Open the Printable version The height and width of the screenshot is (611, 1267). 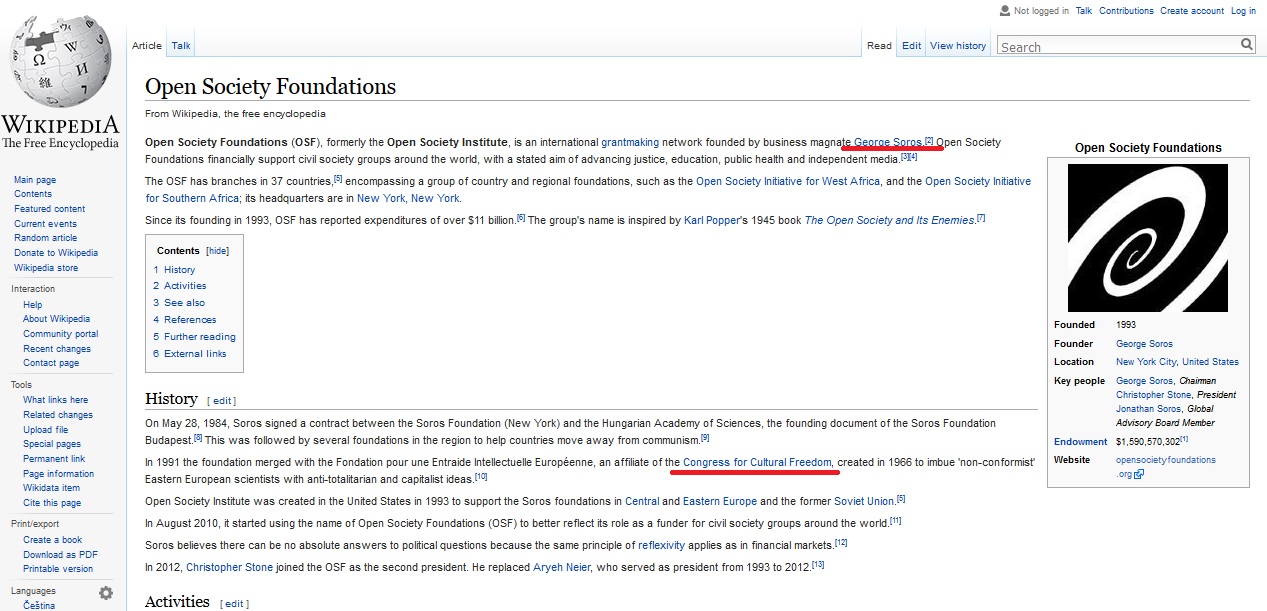pyautogui.click(x=58, y=569)
